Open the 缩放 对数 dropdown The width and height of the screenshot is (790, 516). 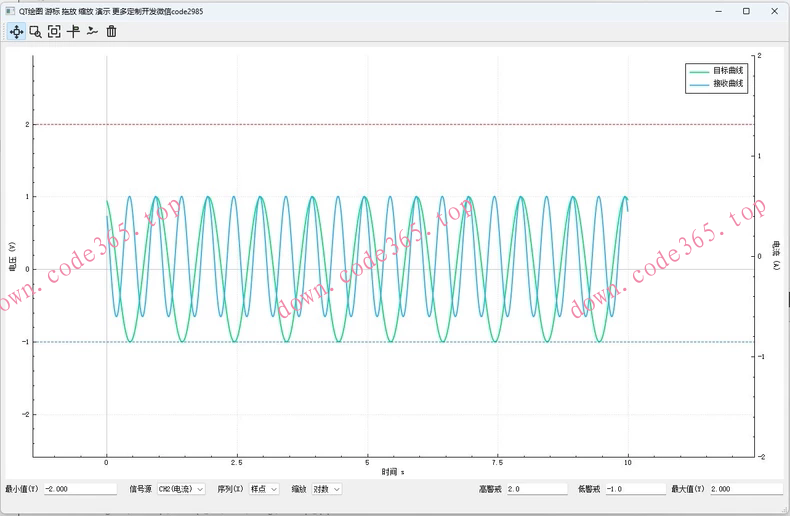pos(327,489)
